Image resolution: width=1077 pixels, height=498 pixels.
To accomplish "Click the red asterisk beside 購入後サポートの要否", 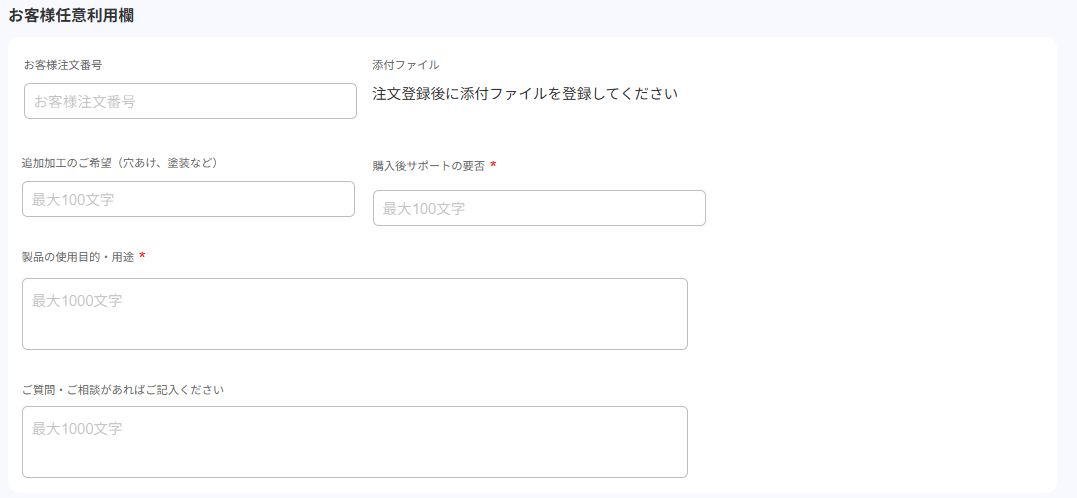I will click(493, 165).
